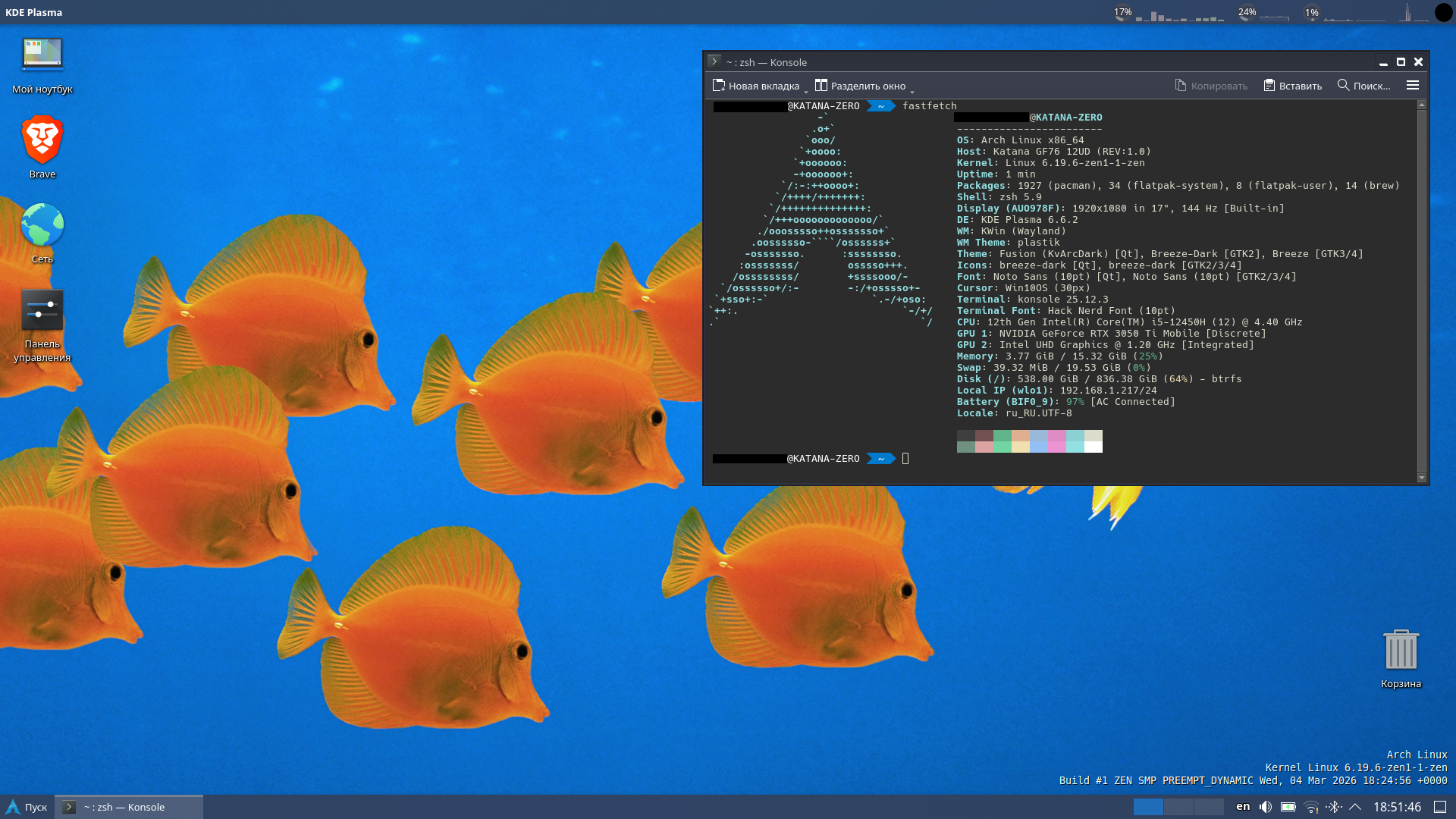Open the Brave browser desktop icon
Screen dimensions: 1456x819
click(x=42, y=140)
